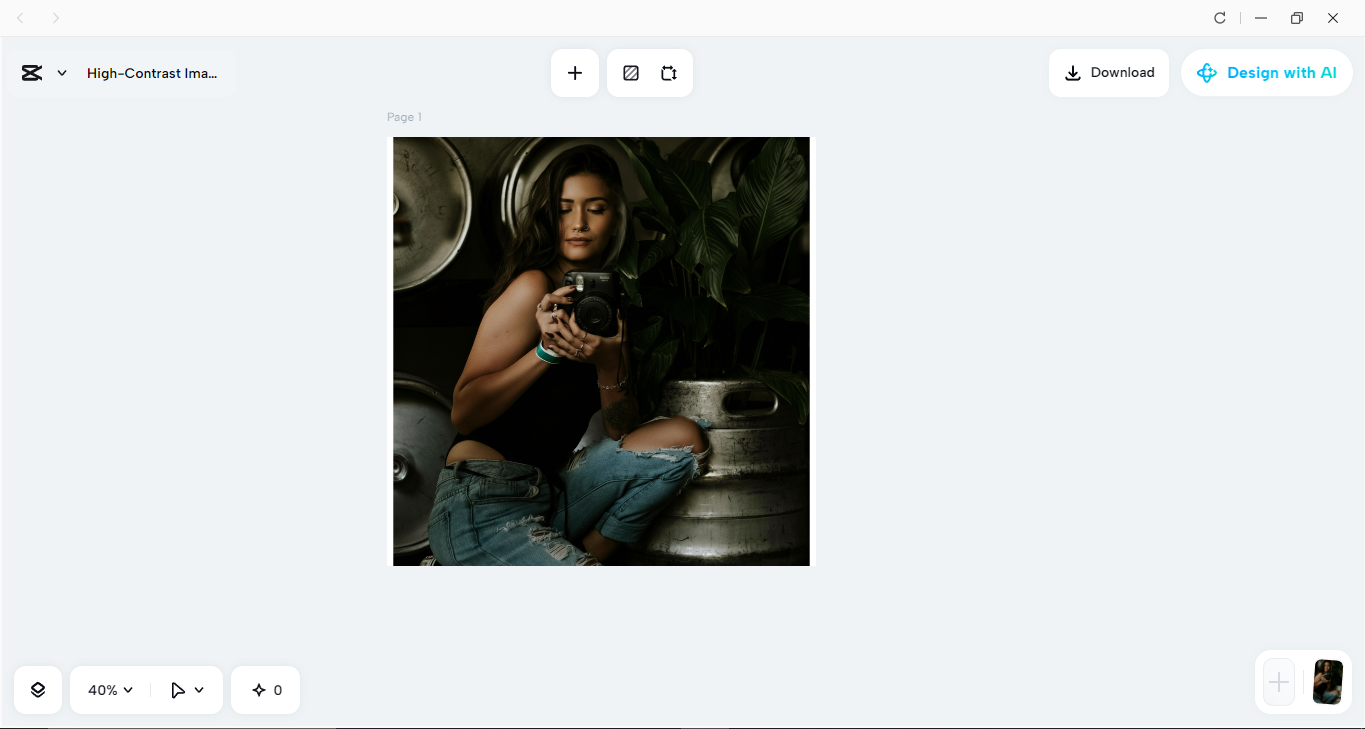Open the plus add-element button
This screenshot has width=1365, height=729.
click(x=575, y=73)
